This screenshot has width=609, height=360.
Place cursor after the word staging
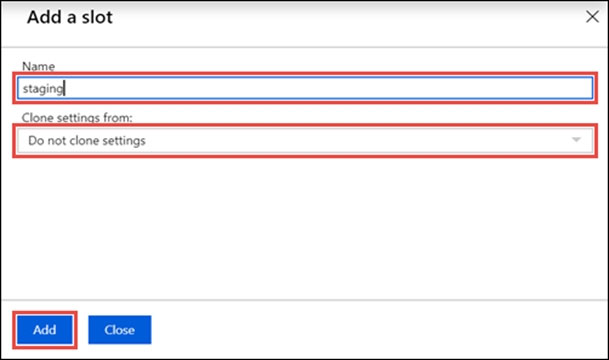pos(64,88)
